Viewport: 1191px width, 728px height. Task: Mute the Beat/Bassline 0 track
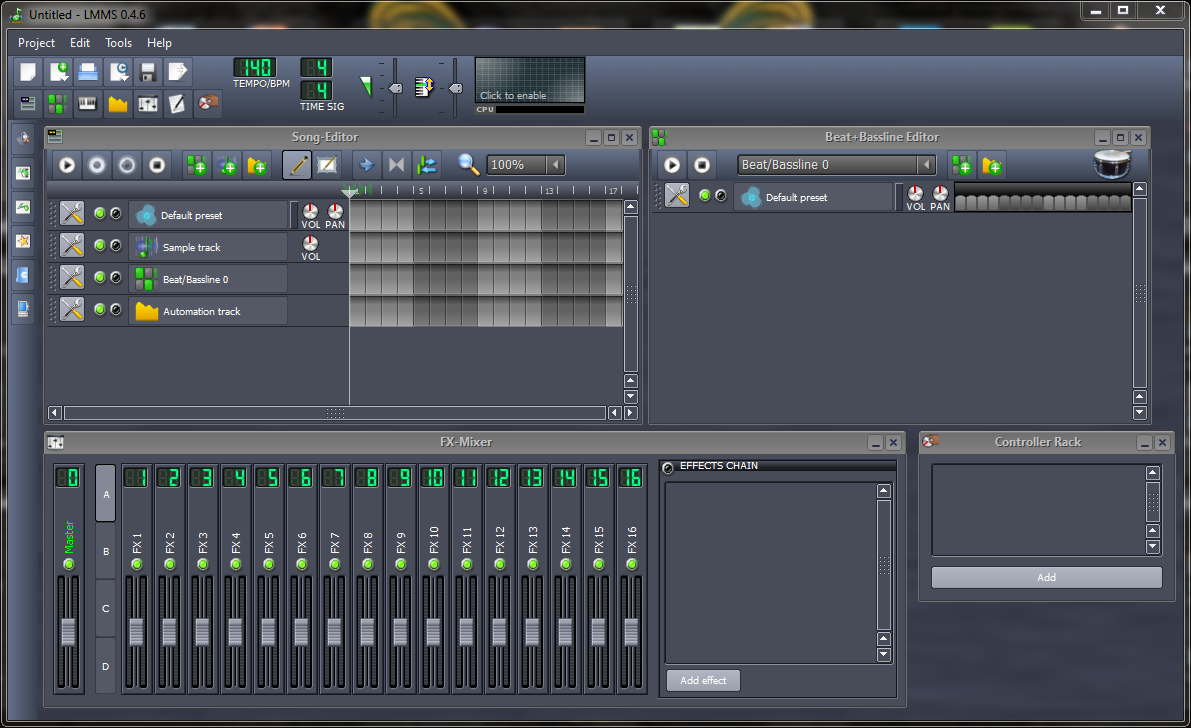tap(100, 278)
